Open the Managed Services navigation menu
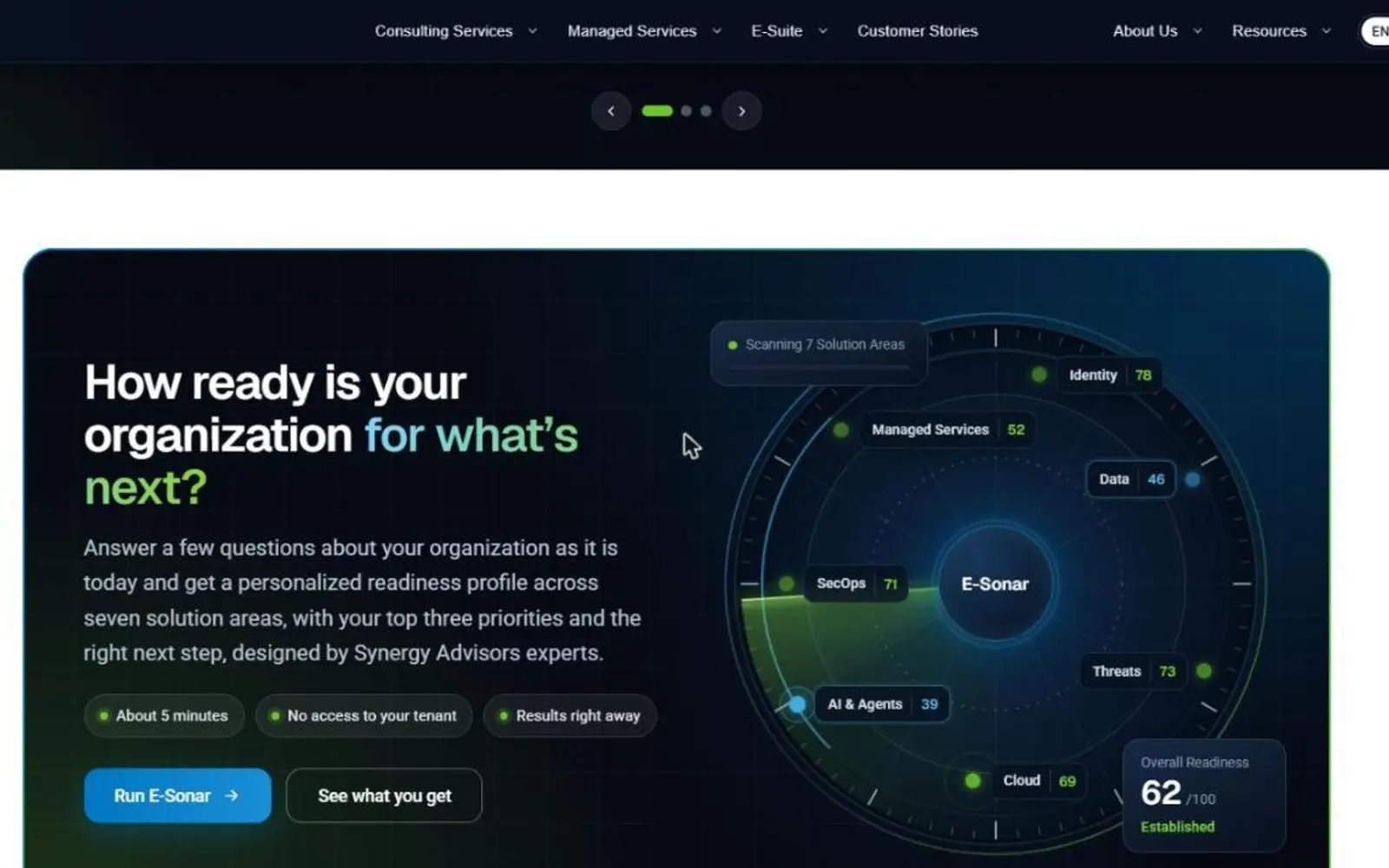The image size is (1389, 868). [x=632, y=31]
